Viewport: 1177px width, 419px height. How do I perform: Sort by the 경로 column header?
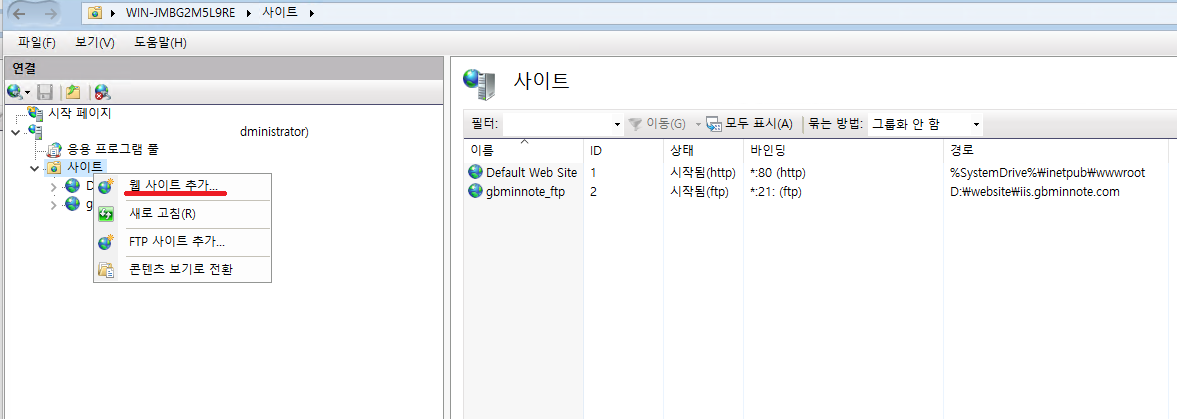tap(1056, 150)
